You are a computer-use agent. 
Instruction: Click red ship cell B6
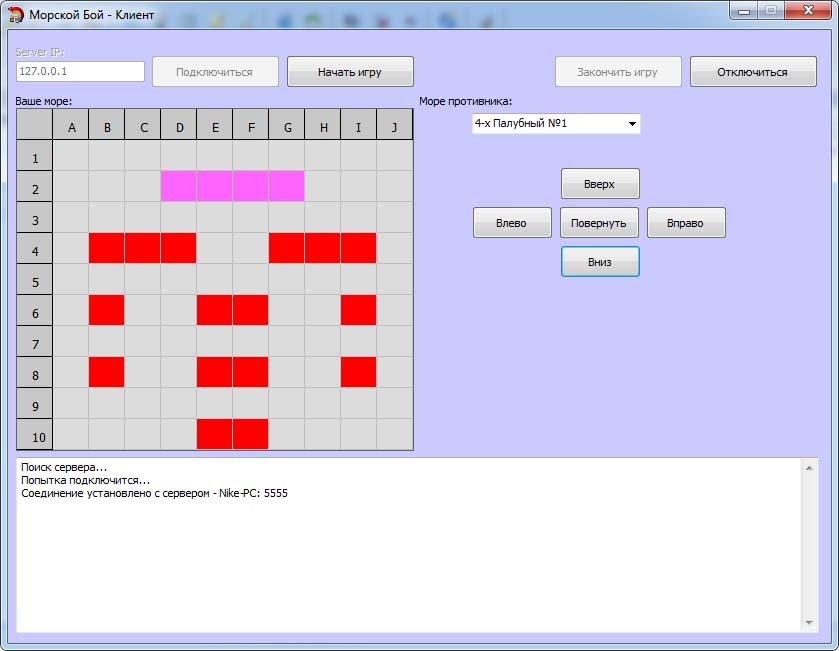tap(107, 310)
